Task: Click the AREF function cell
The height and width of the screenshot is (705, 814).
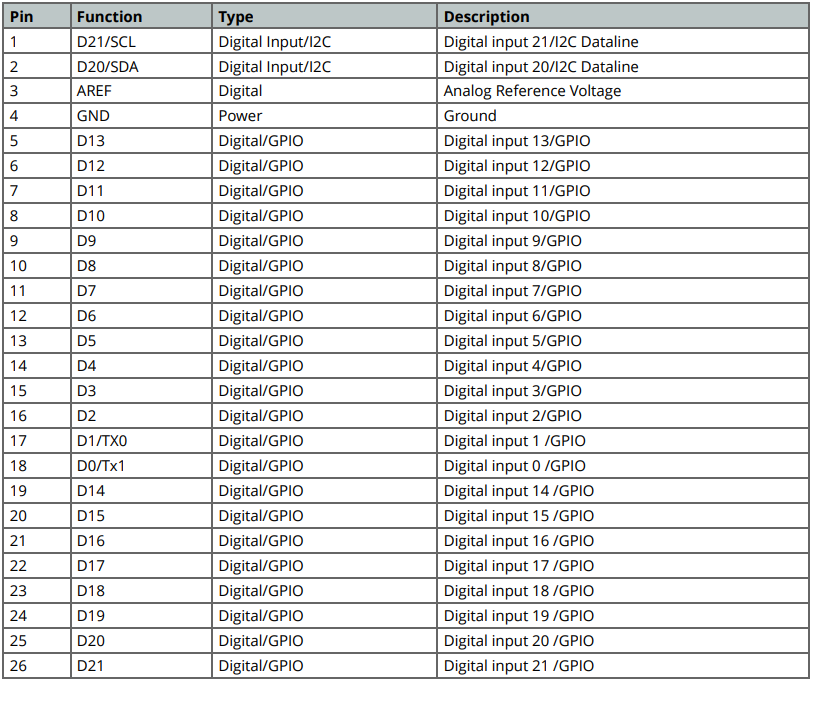Action: tap(141, 91)
